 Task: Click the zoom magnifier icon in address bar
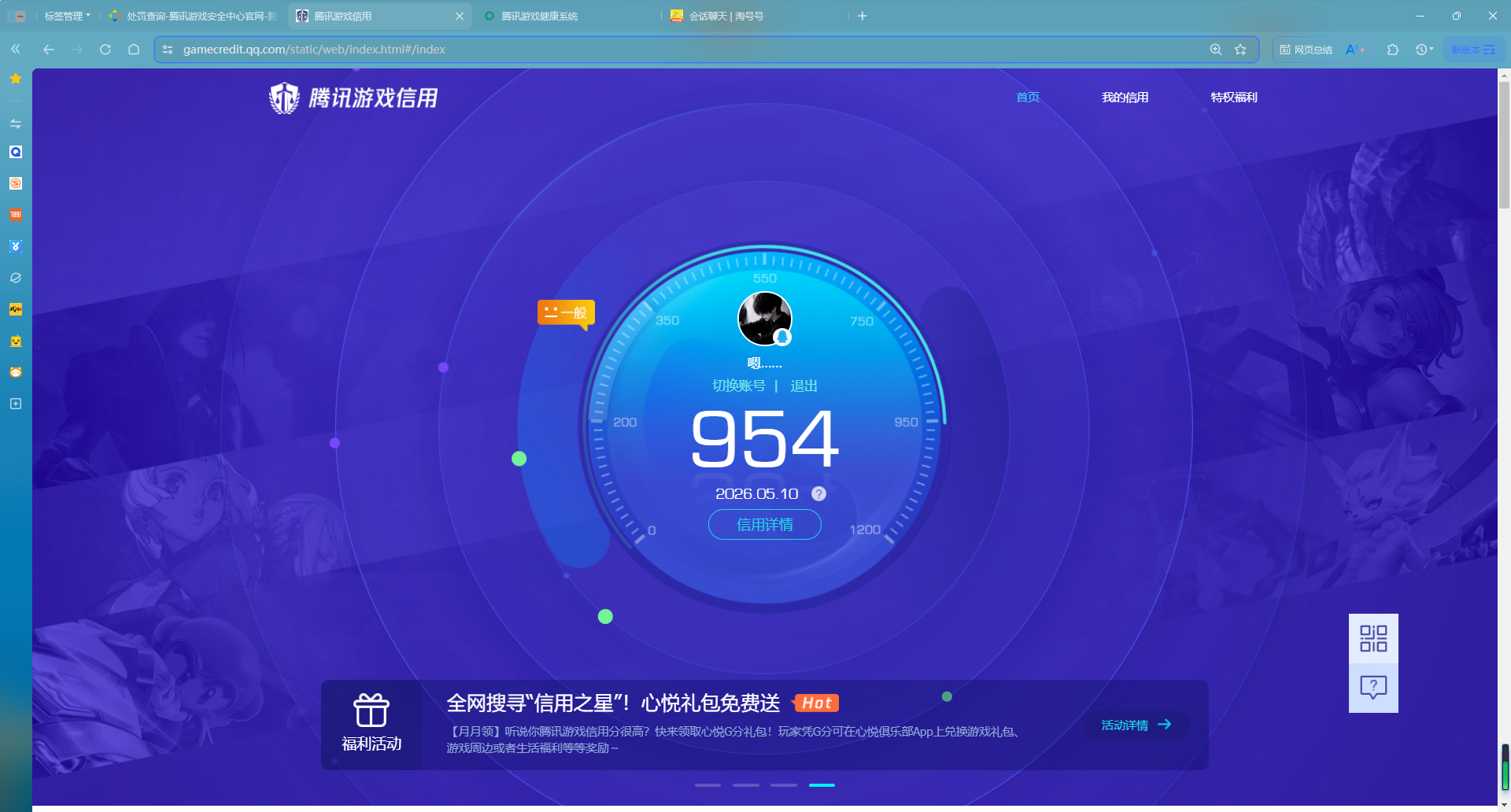[1216, 49]
